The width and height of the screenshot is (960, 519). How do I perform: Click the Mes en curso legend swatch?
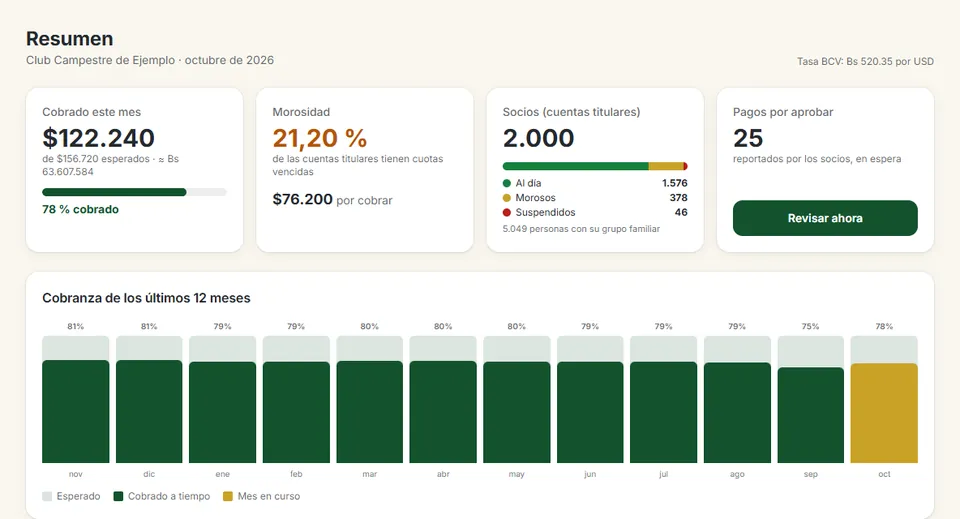coord(228,496)
